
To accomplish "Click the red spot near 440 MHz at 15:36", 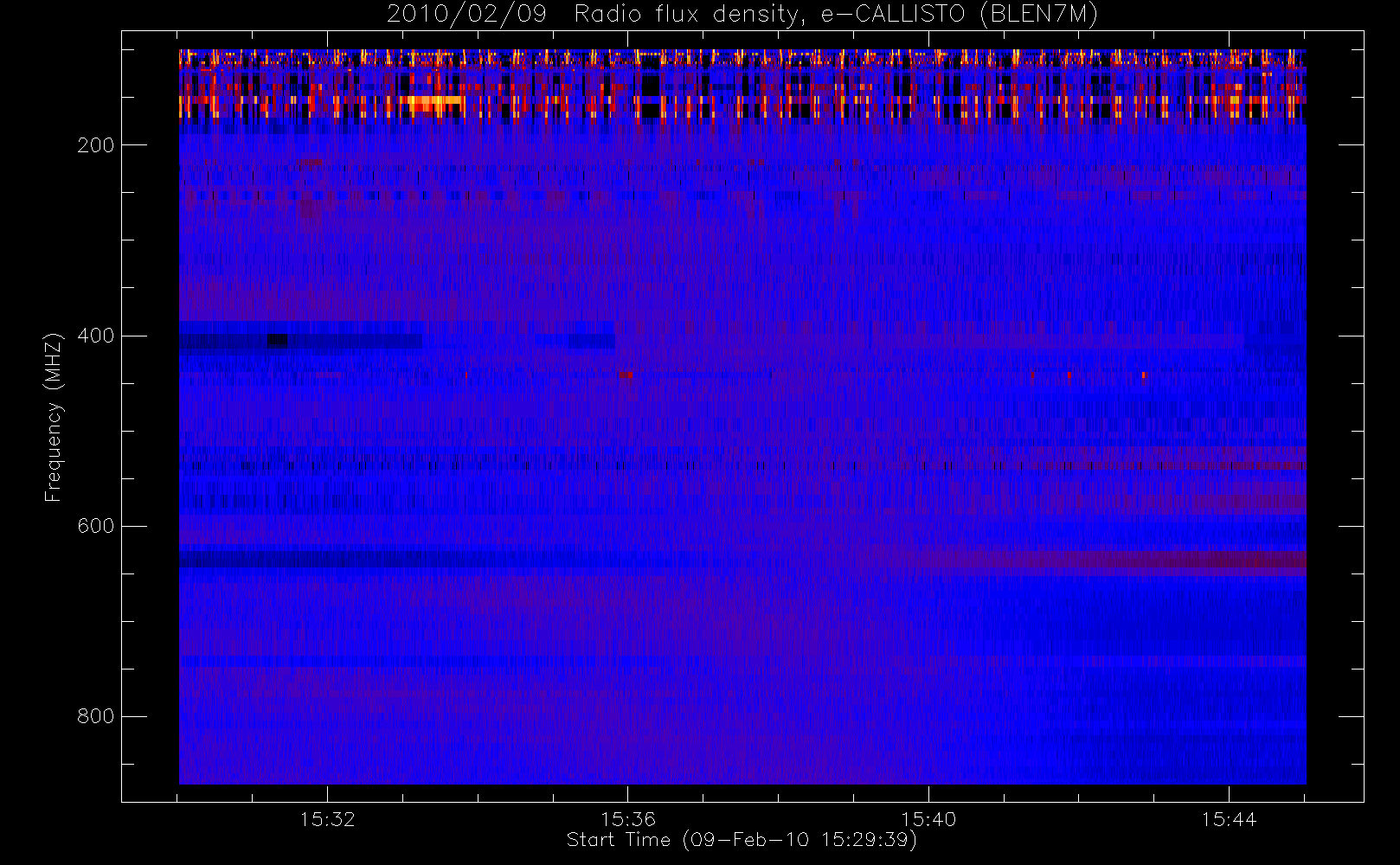I will pos(626,375).
